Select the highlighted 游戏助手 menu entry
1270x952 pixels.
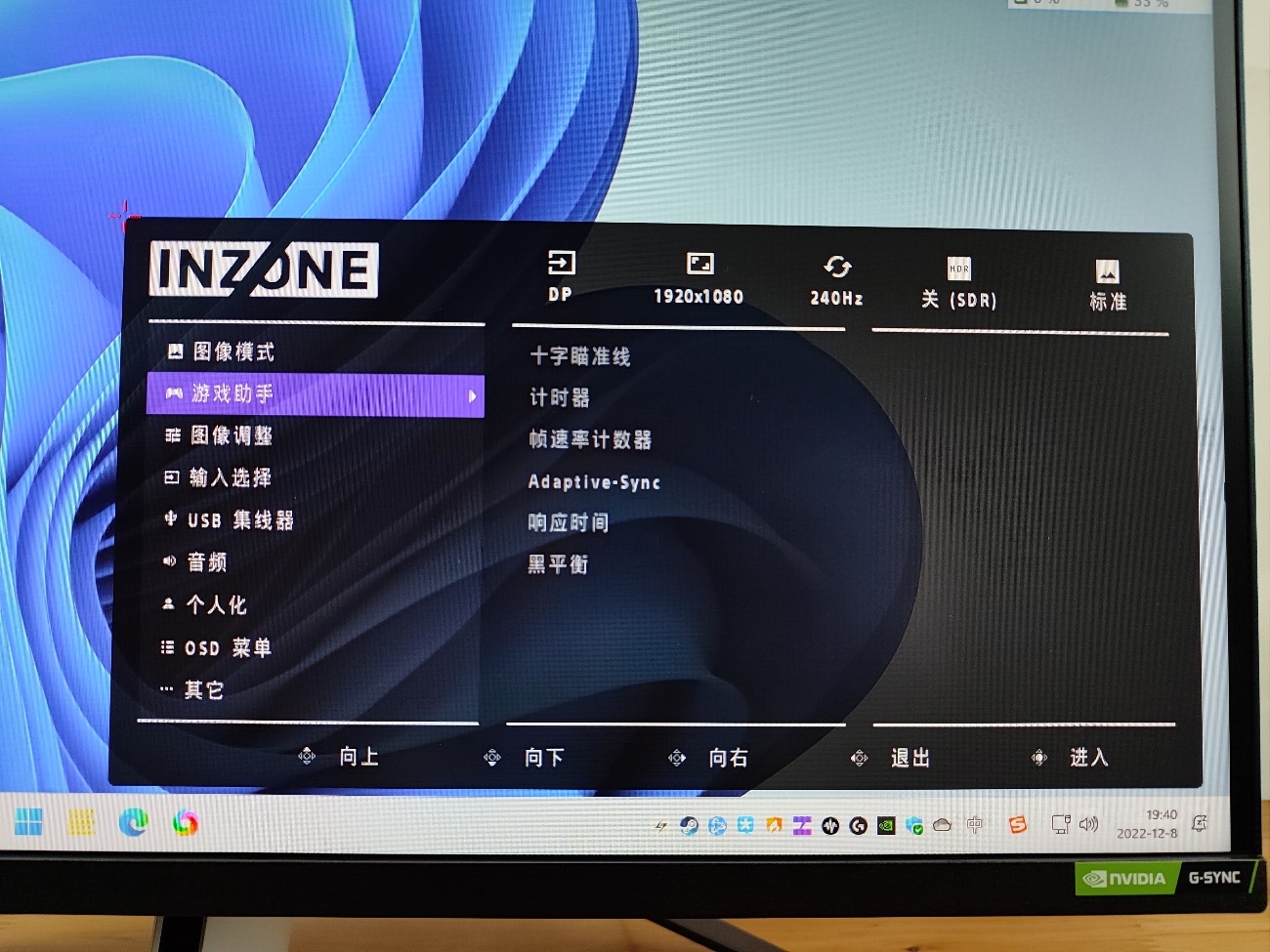[316, 394]
